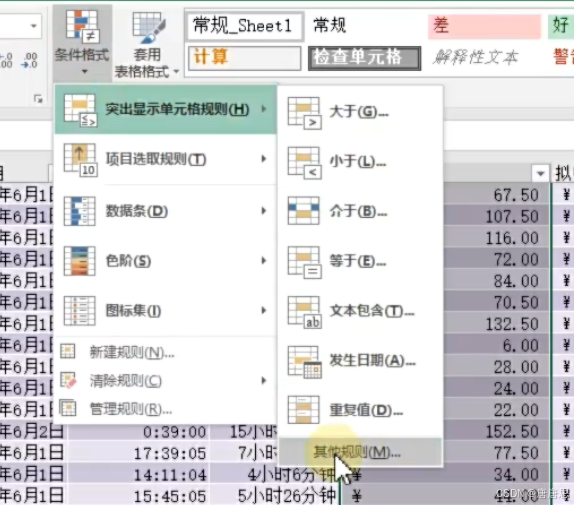Select 大于(G)... rule option
This screenshot has height=505, width=574.
click(x=360, y=112)
